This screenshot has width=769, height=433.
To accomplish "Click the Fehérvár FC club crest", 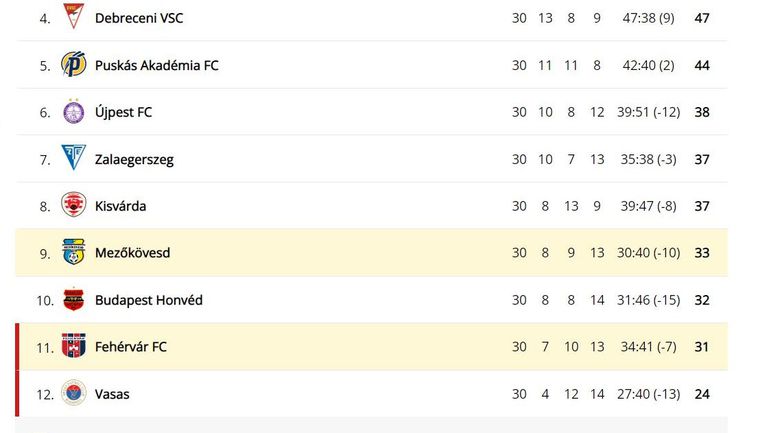I will [74, 346].
